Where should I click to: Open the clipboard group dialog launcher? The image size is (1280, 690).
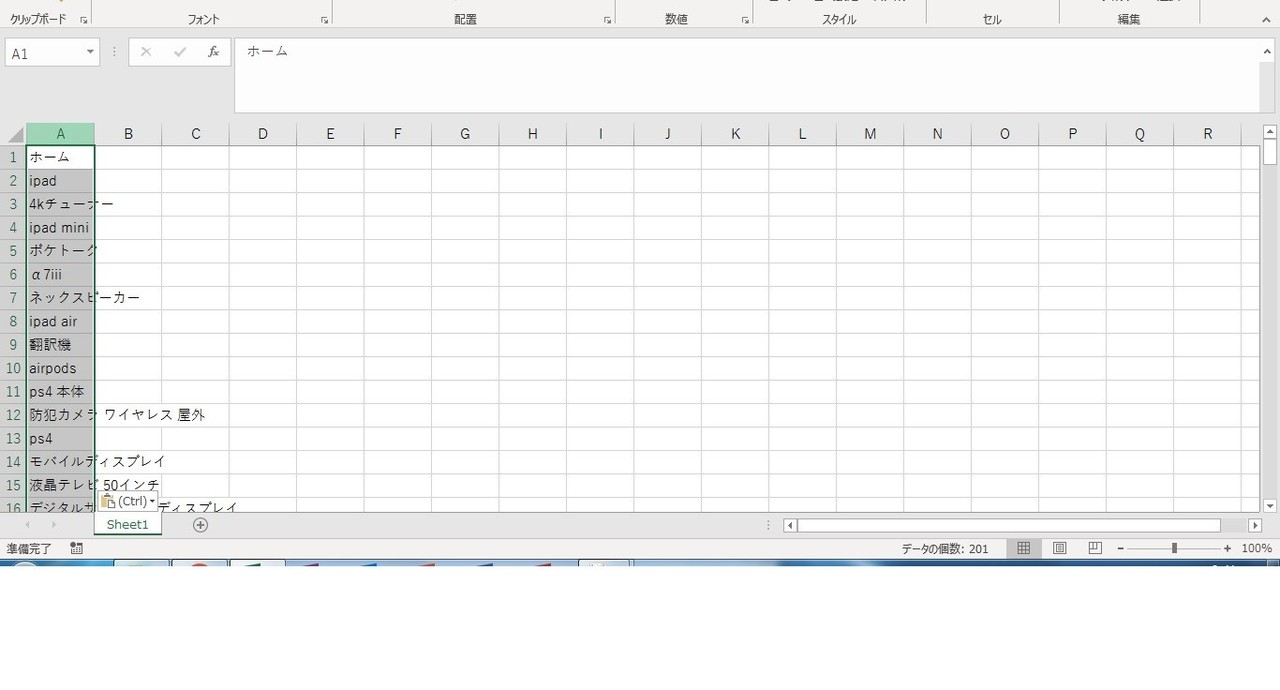84,20
